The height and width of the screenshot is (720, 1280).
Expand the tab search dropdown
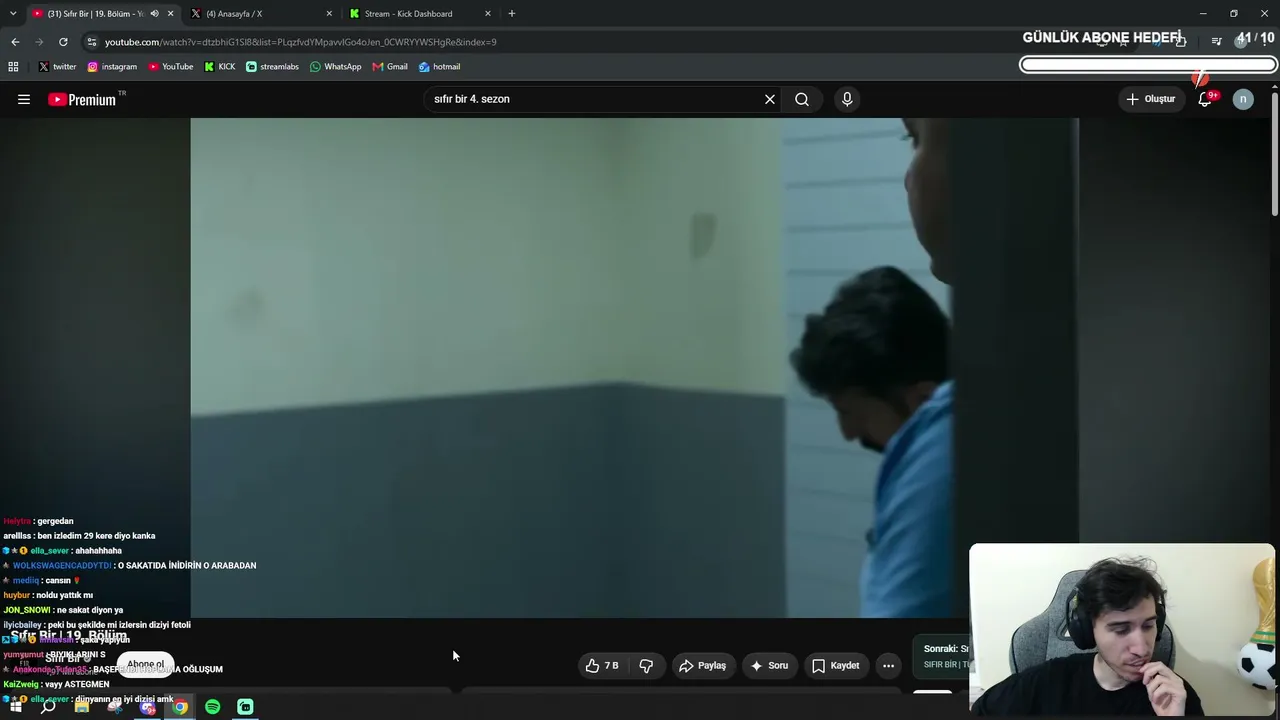pos(13,14)
